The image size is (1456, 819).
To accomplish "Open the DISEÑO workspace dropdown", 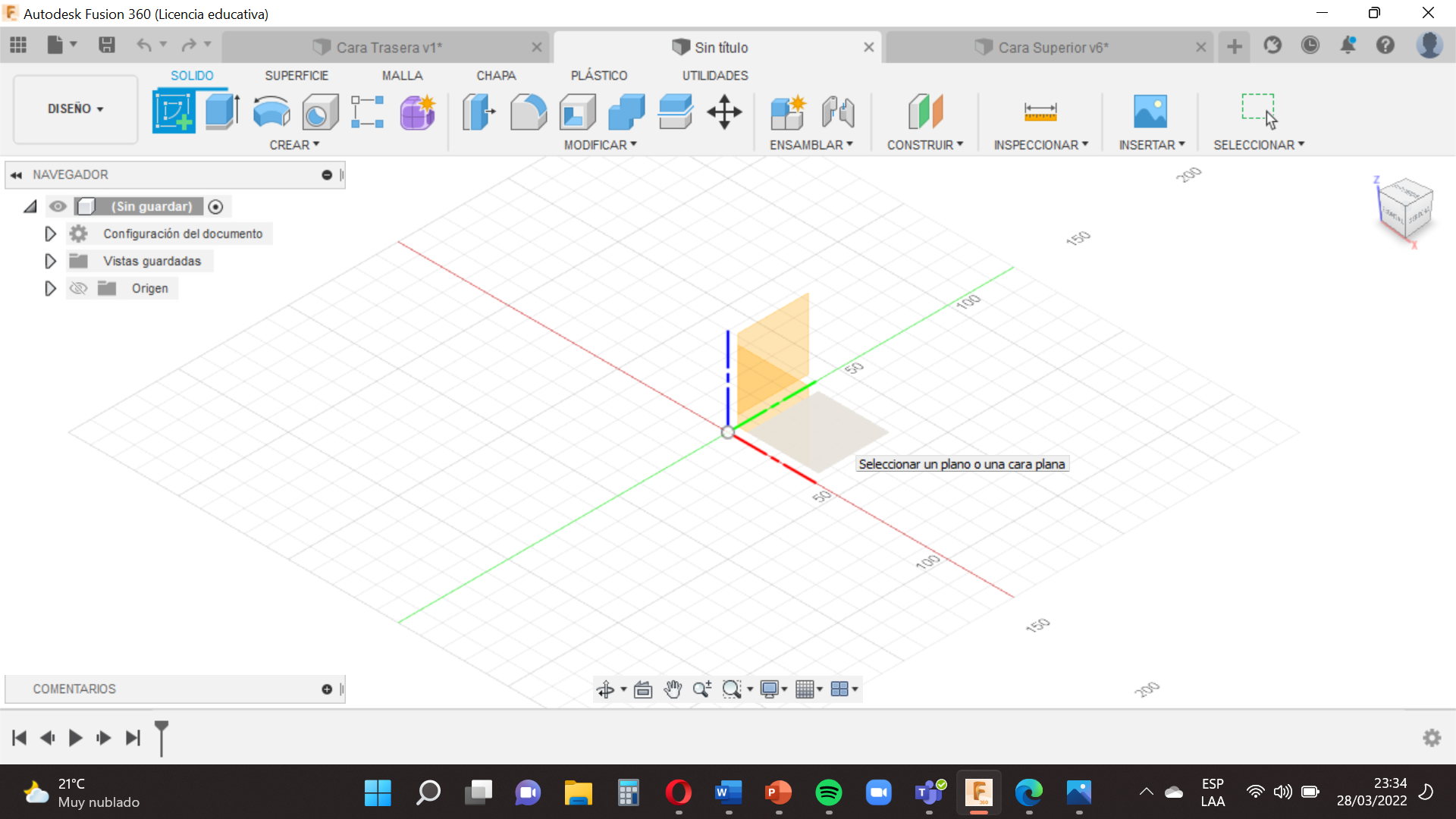I will (x=75, y=109).
